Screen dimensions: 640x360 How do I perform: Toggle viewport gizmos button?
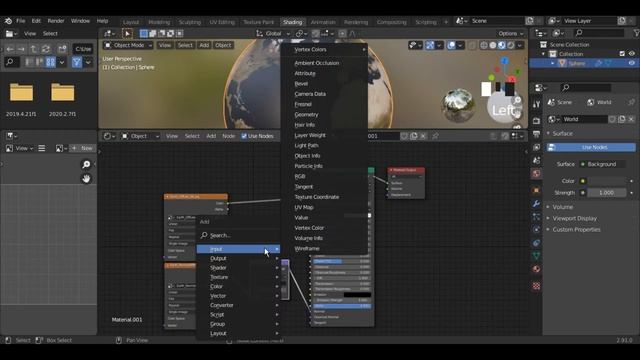click(430, 45)
